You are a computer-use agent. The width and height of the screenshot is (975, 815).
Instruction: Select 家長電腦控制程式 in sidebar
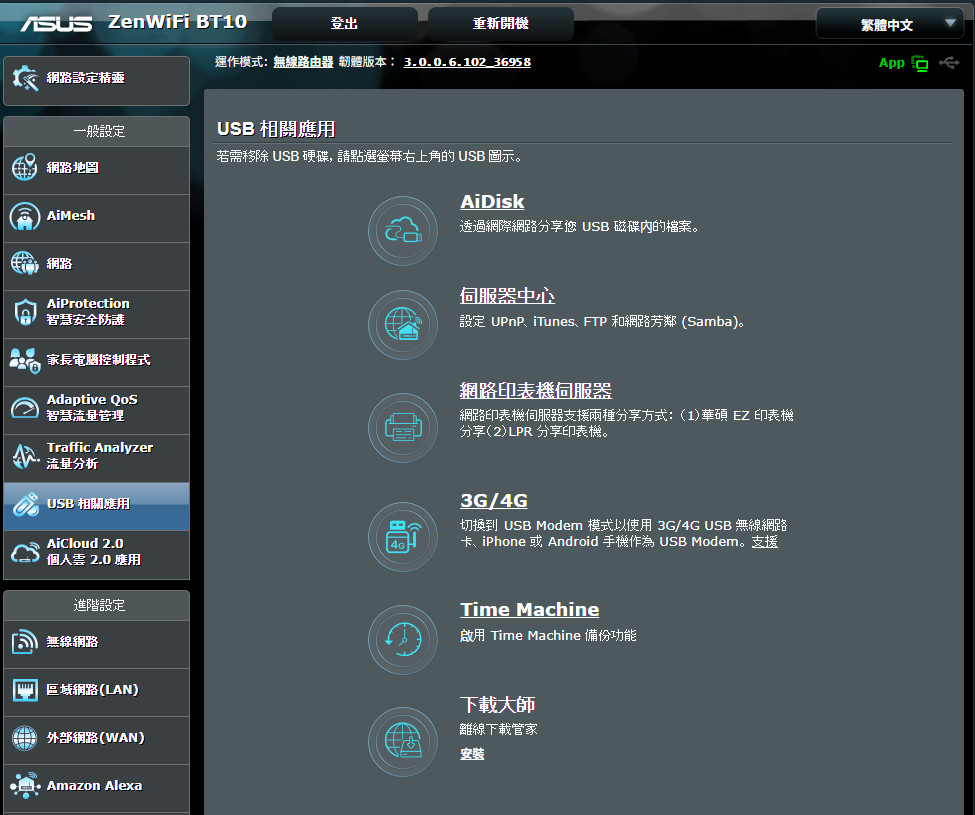pos(96,362)
